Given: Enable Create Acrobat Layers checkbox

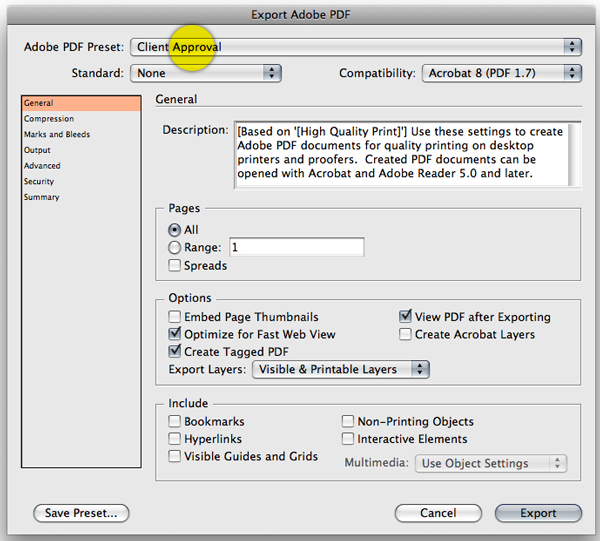Looking at the screenshot, I should pyautogui.click(x=405, y=334).
